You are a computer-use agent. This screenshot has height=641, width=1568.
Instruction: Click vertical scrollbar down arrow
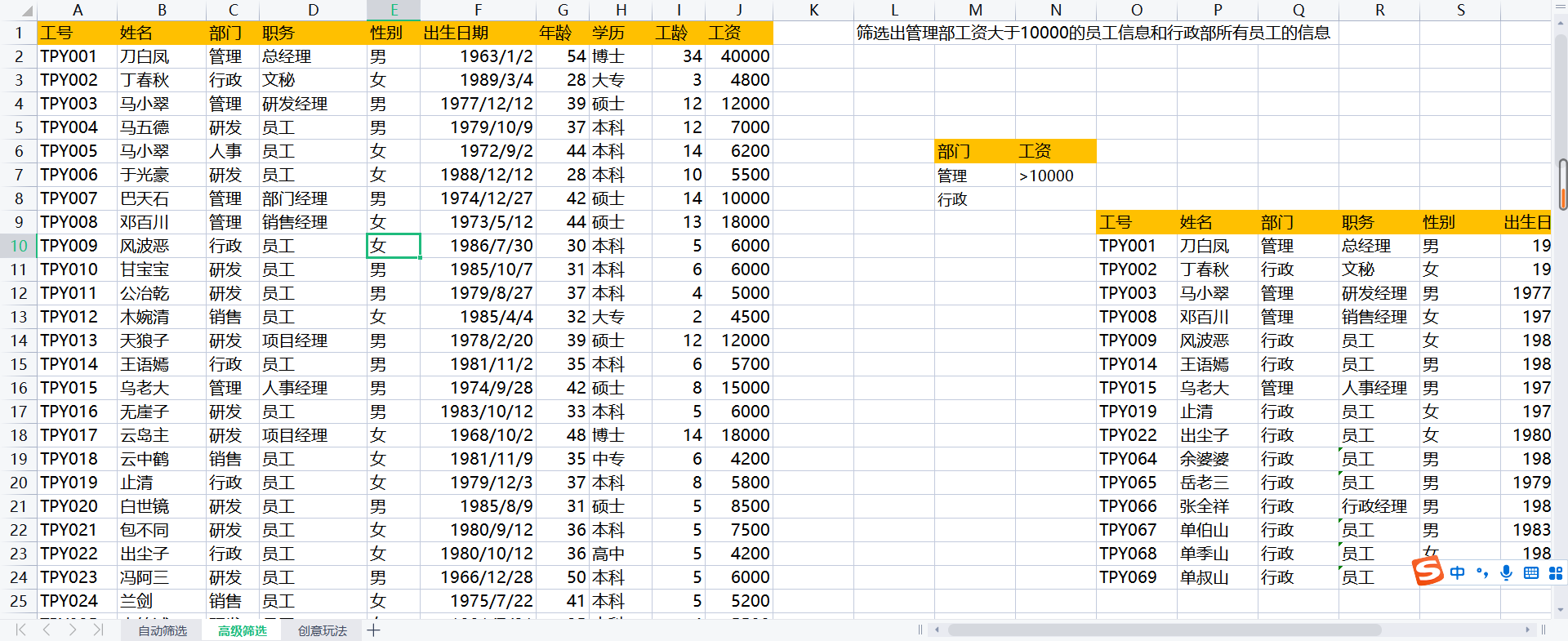tap(1561, 609)
